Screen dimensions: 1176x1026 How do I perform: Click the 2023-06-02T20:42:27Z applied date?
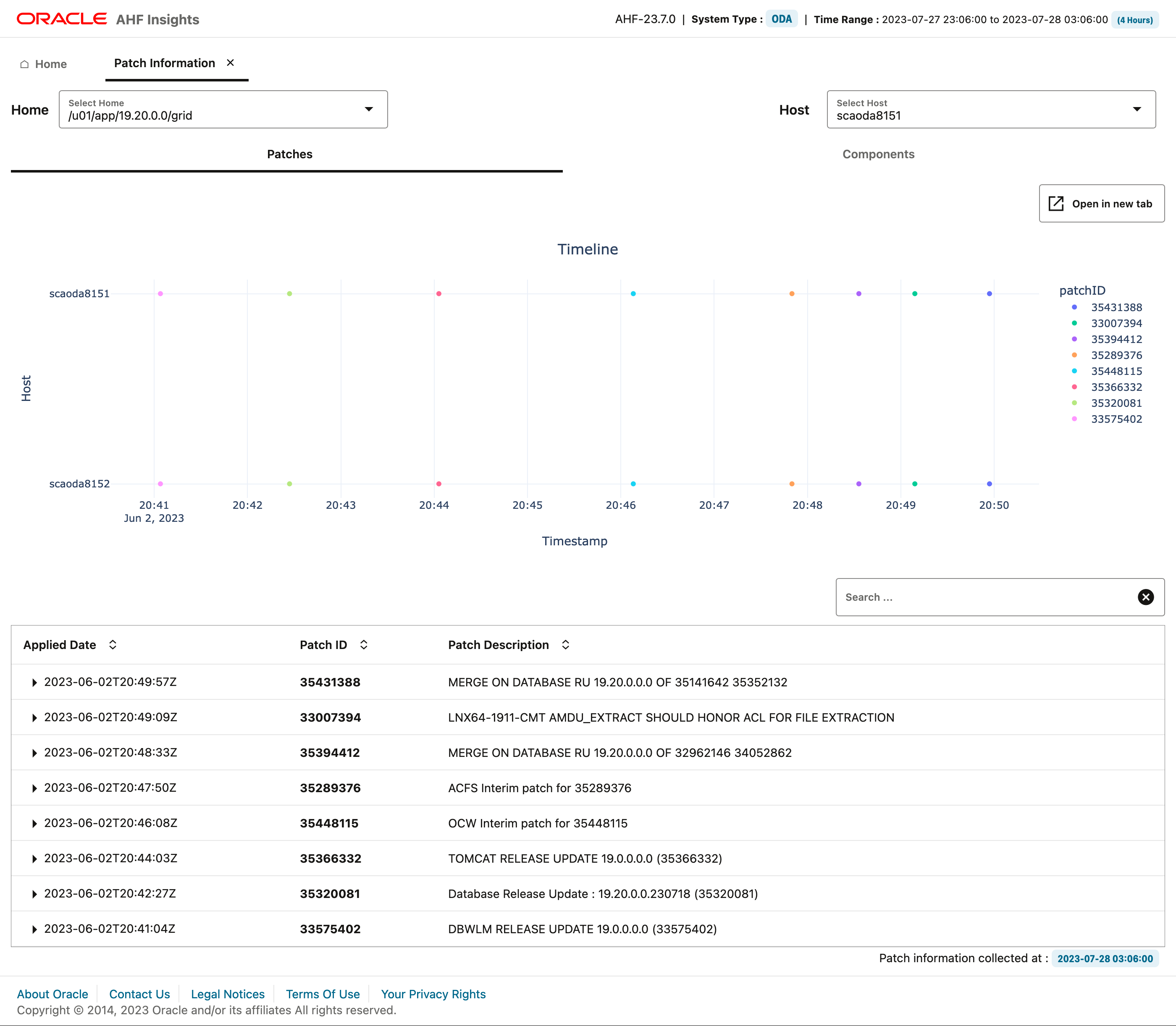tap(110, 893)
